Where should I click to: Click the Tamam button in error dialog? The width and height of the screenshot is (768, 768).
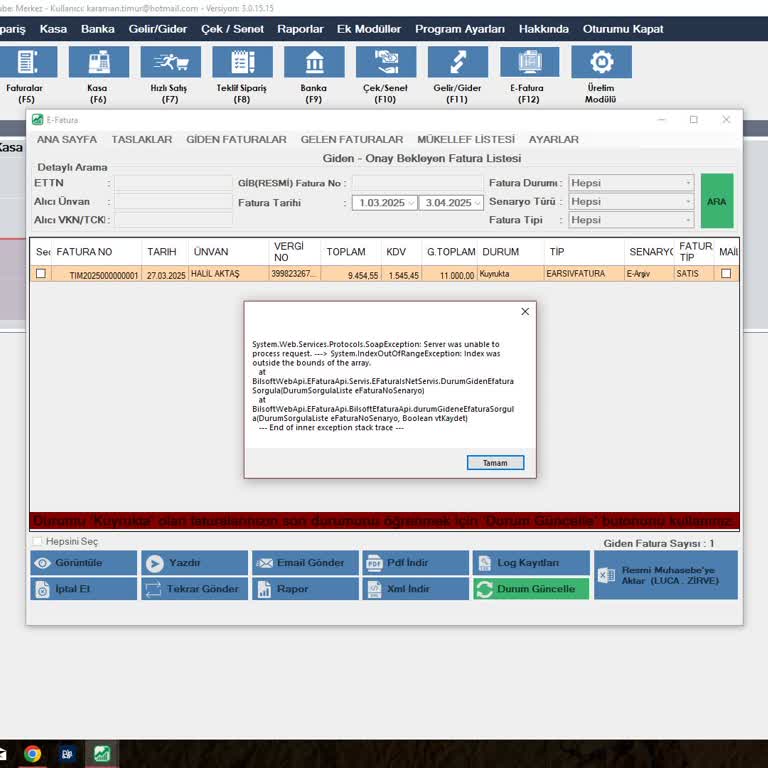coord(495,463)
